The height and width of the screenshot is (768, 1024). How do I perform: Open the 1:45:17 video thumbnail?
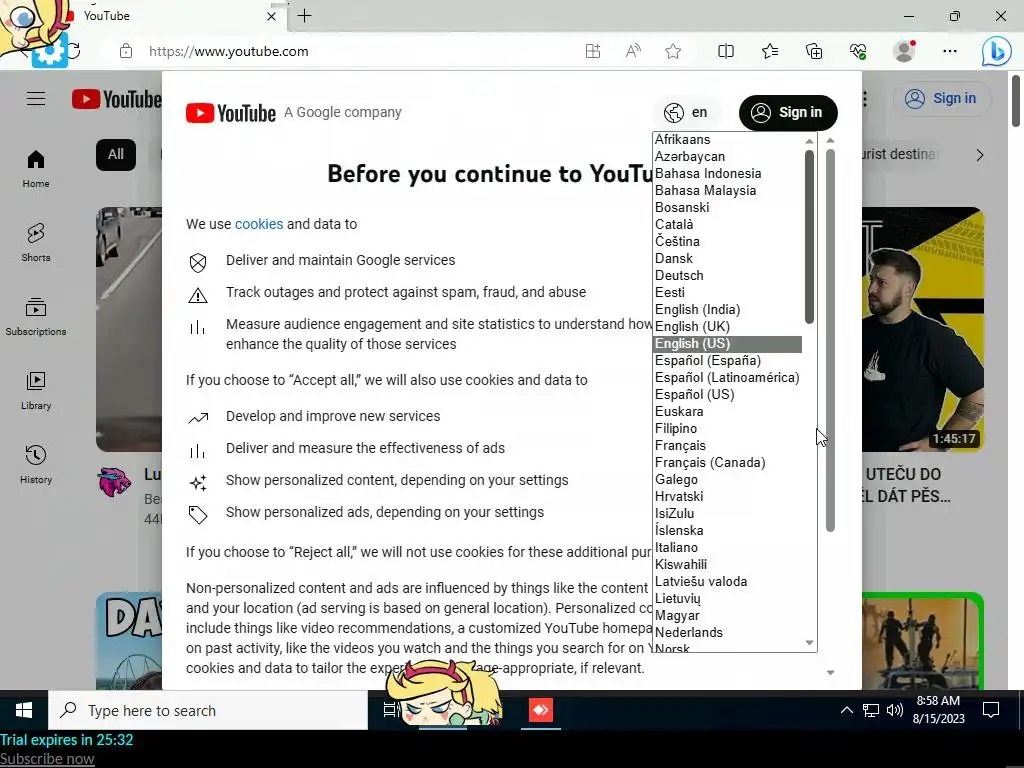coord(923,329)
